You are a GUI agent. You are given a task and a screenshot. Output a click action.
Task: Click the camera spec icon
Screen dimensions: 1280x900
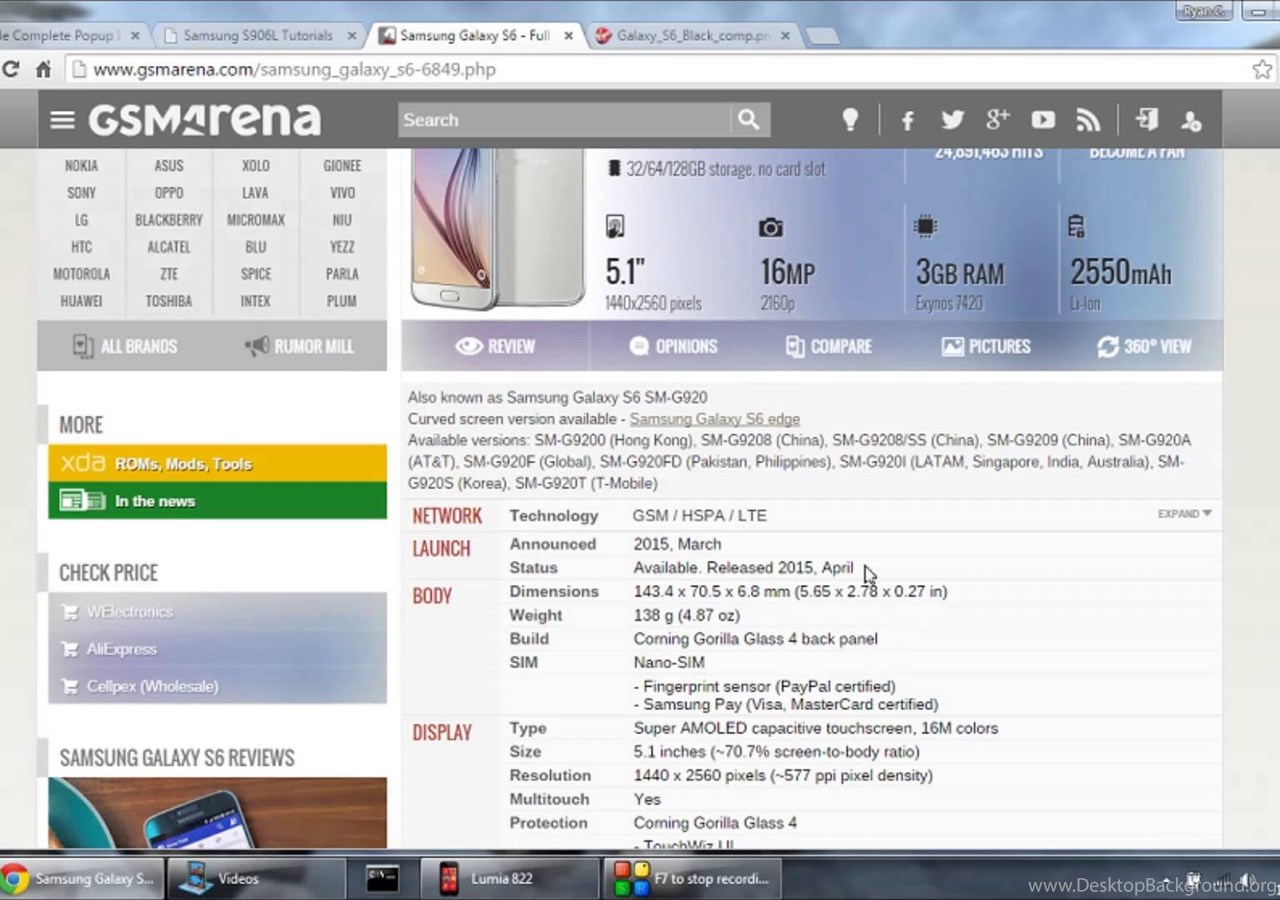tap(771, 228)
